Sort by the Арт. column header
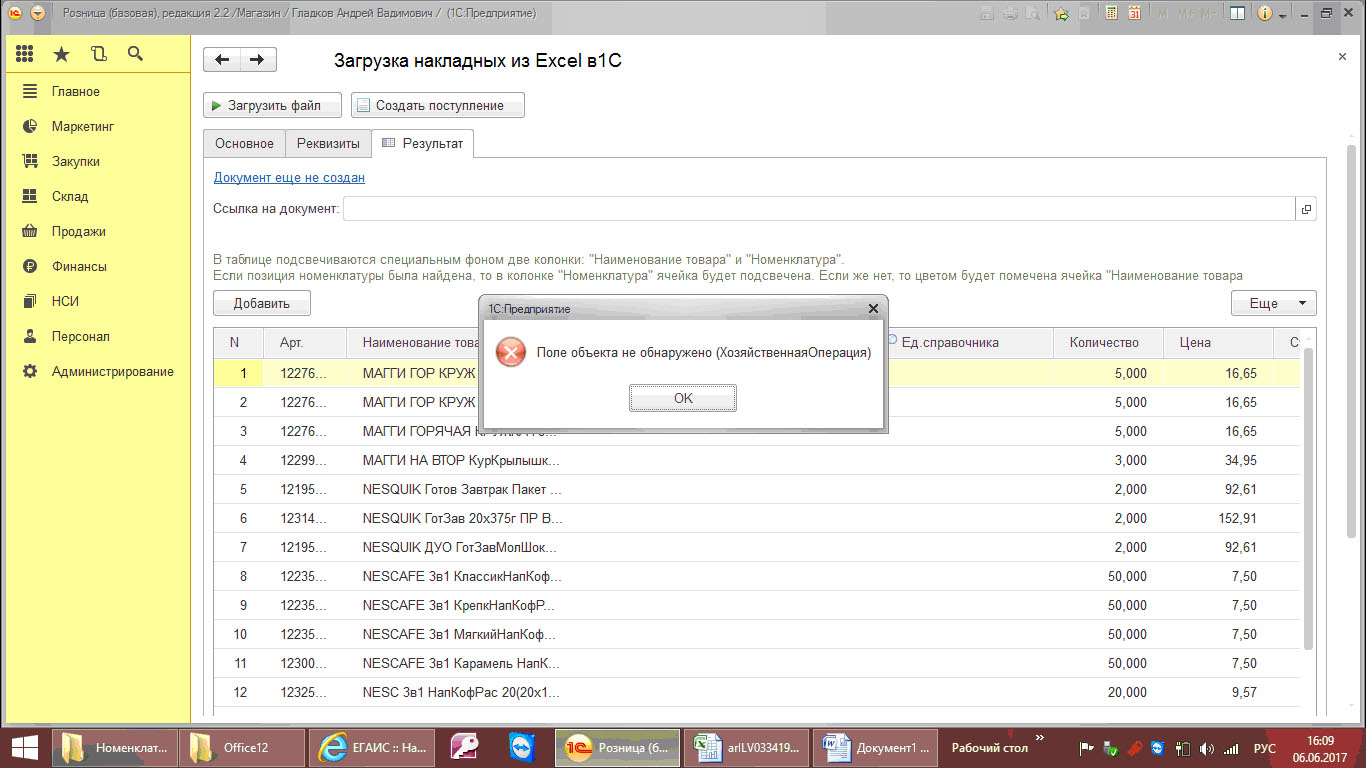 coord(306,342)
